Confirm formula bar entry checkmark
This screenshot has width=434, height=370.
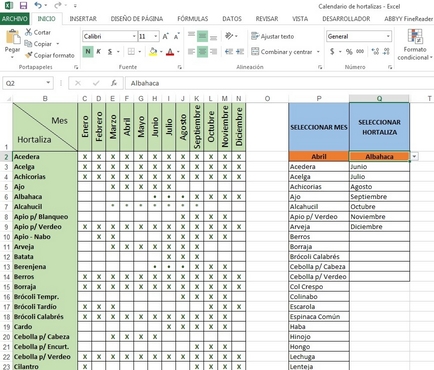pos(96,83)
